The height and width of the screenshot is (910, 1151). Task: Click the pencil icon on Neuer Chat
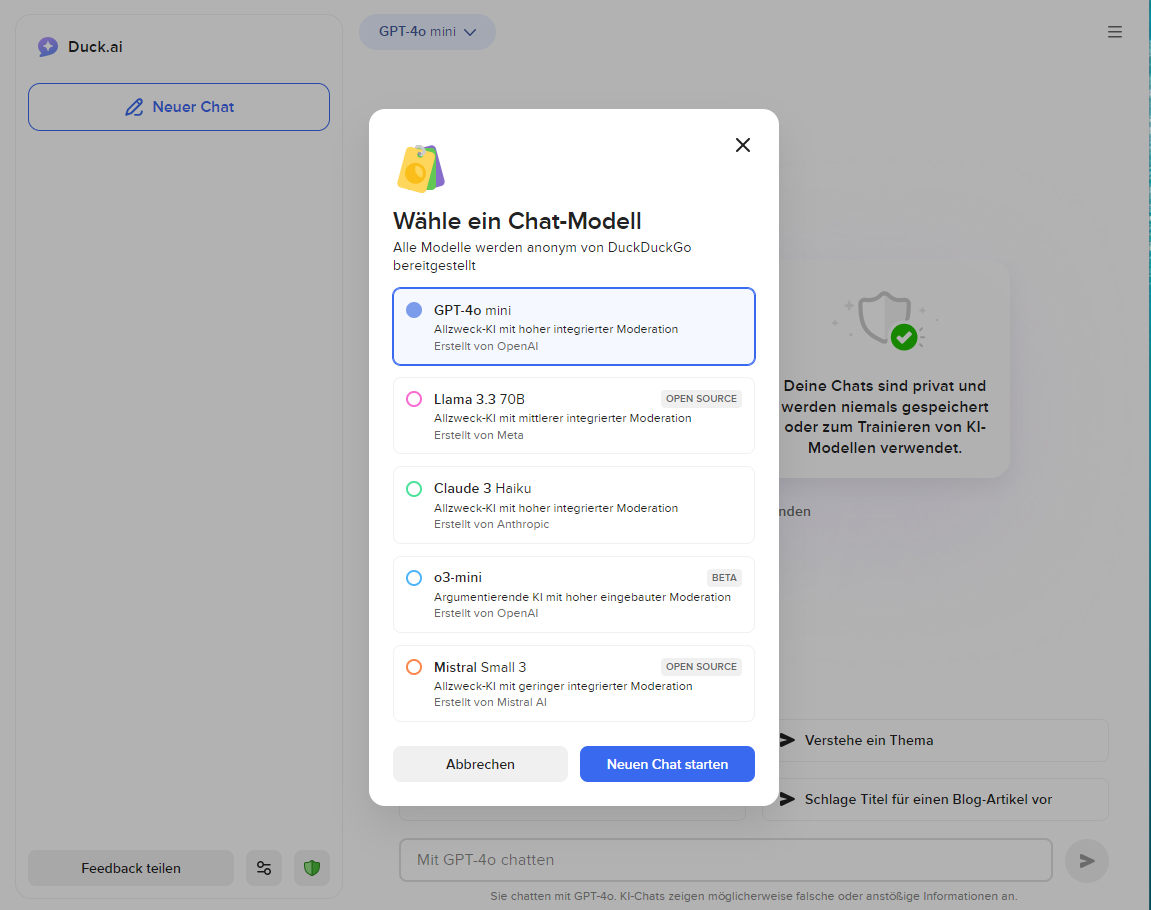point(133,106)
